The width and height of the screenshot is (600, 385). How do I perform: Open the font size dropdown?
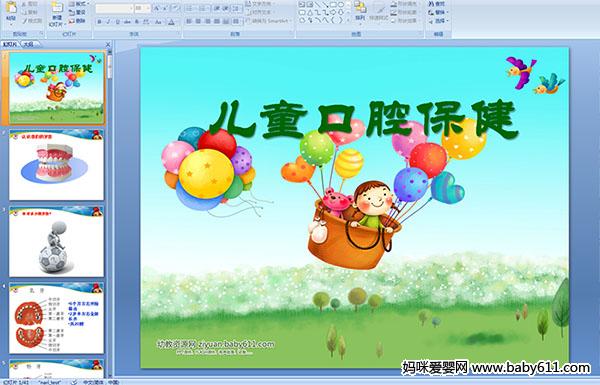pyautogui.click(x=142, y=8)
